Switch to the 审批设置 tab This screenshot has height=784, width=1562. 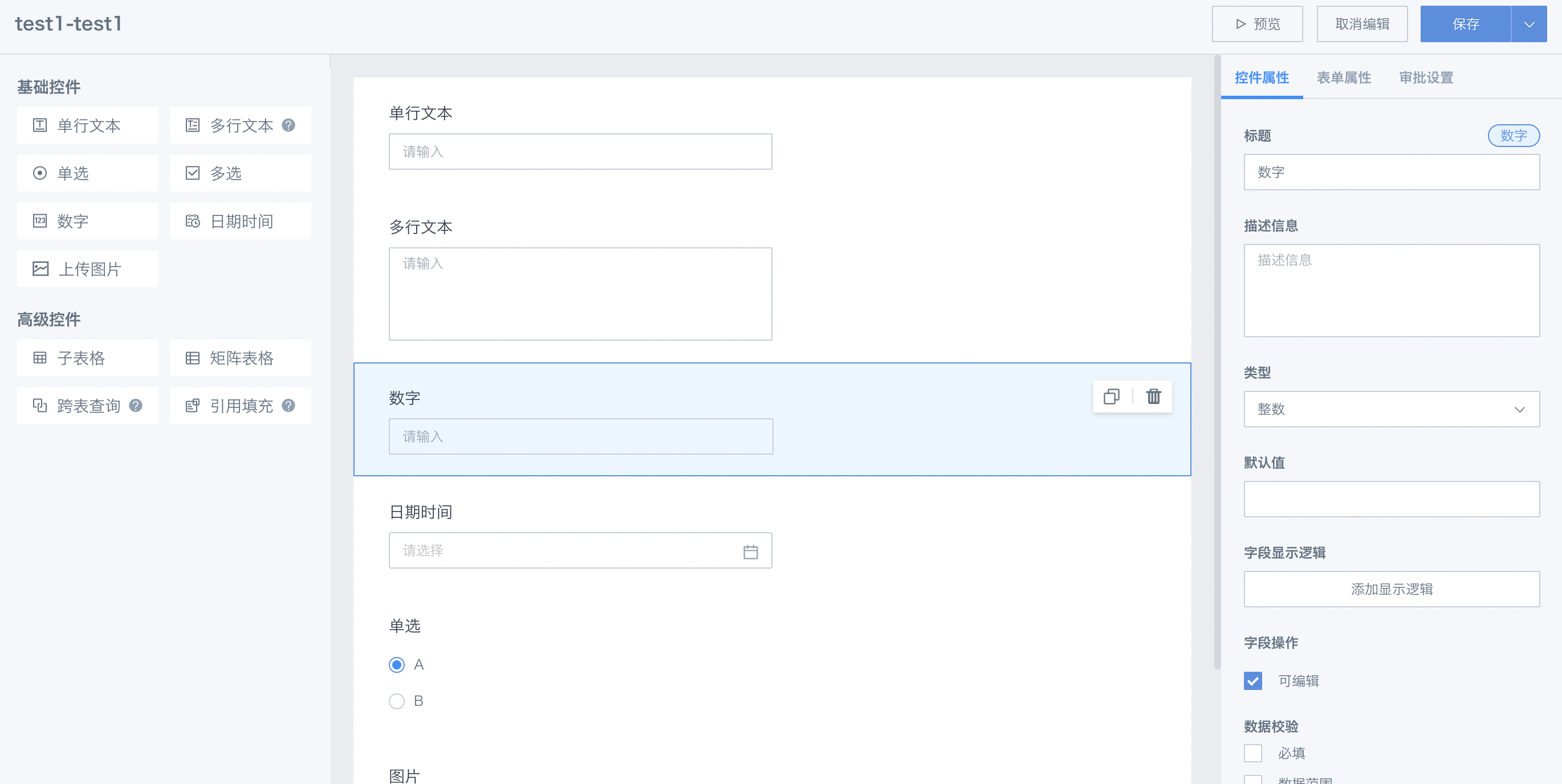[1426, 77]
